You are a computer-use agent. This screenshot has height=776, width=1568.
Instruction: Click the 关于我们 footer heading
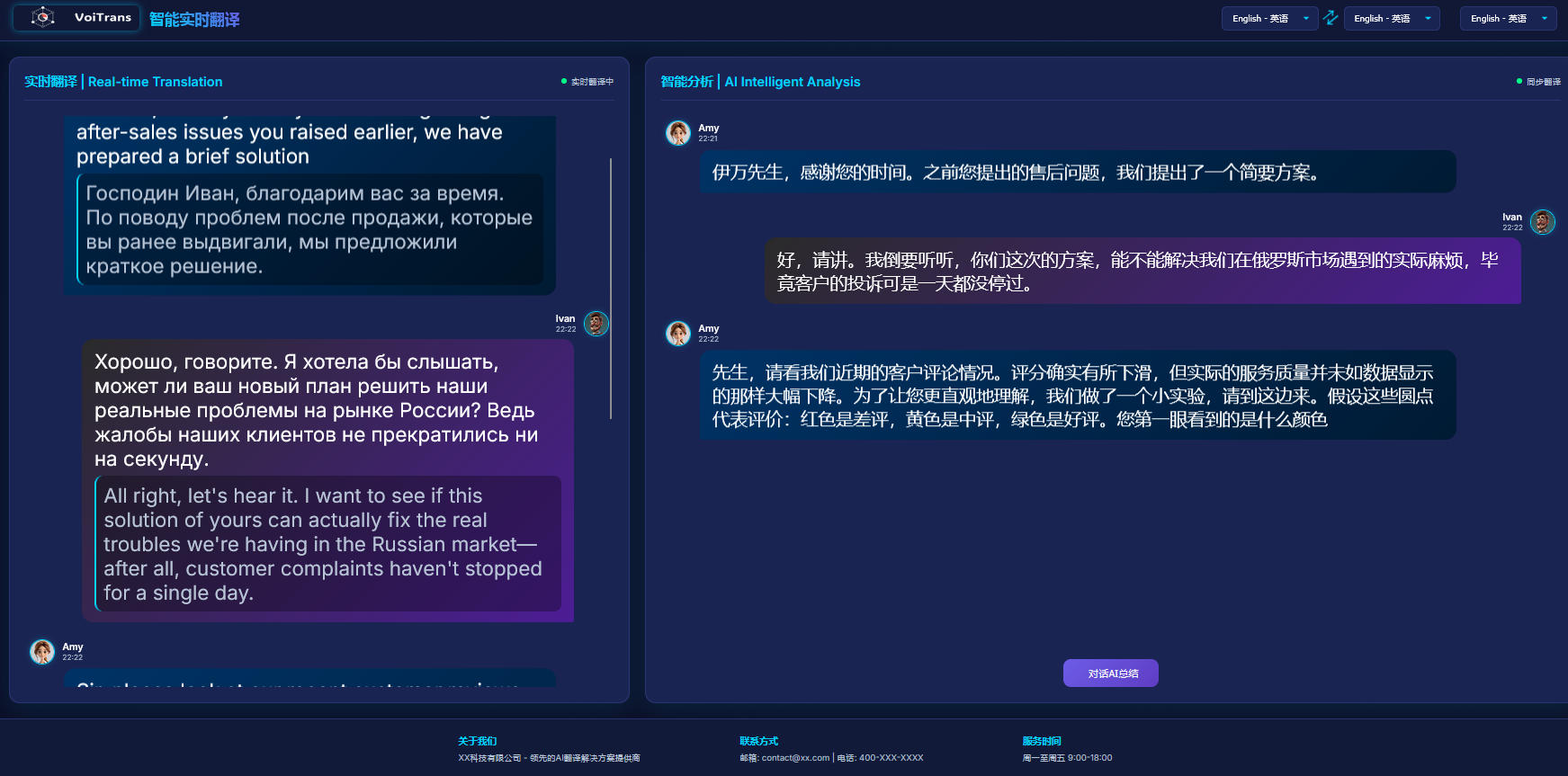(x=477, y=741)
